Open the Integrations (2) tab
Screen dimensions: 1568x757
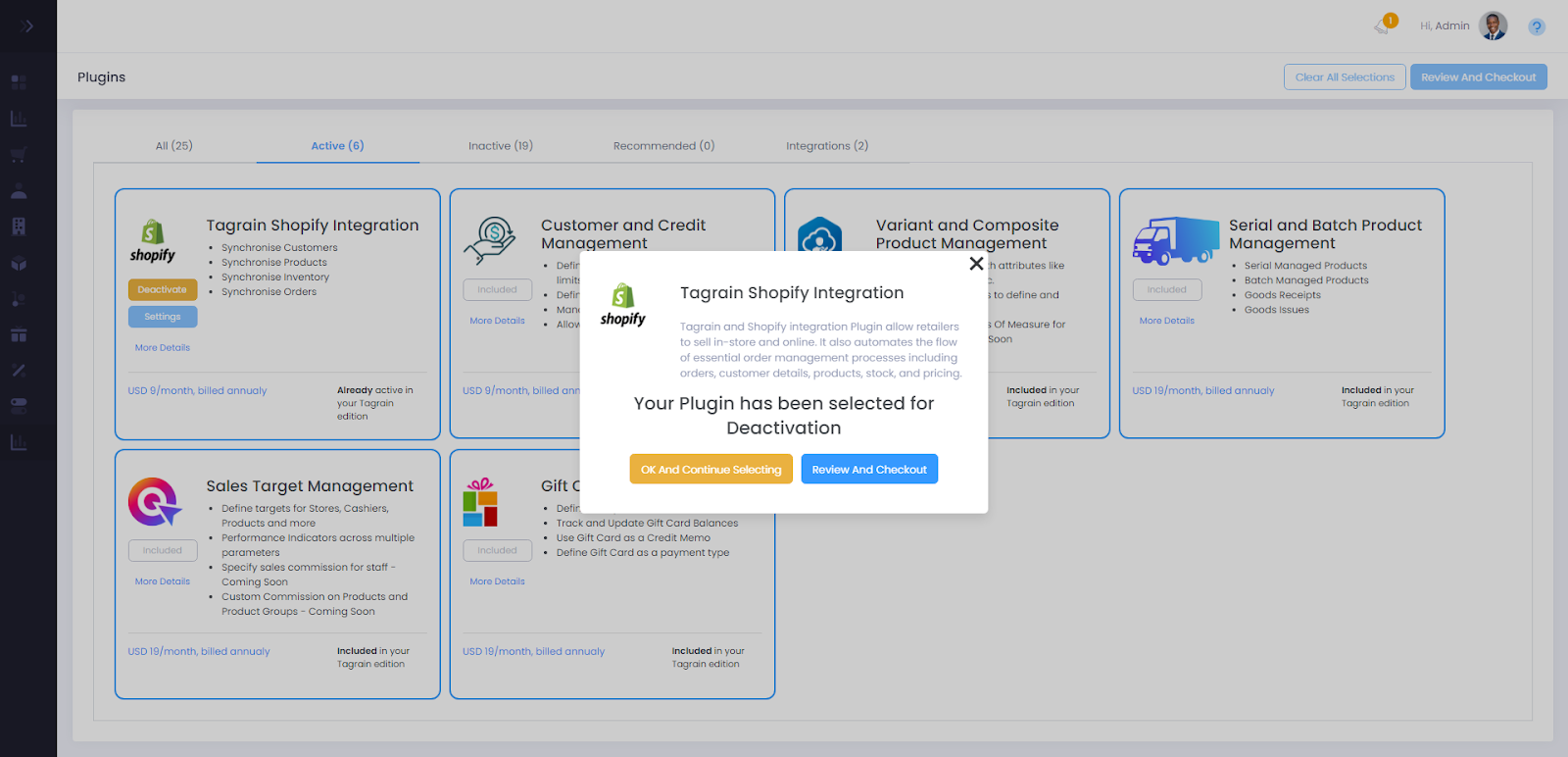827,146
